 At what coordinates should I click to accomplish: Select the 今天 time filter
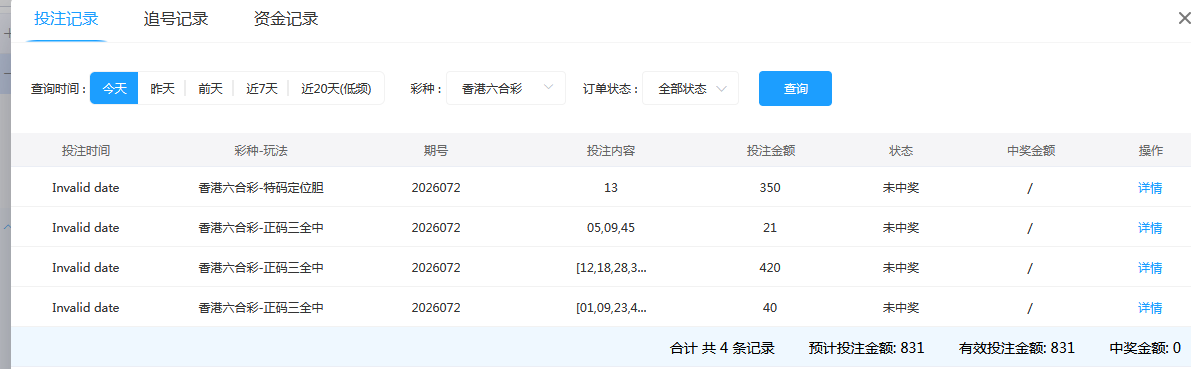click(x=114, y=88)
